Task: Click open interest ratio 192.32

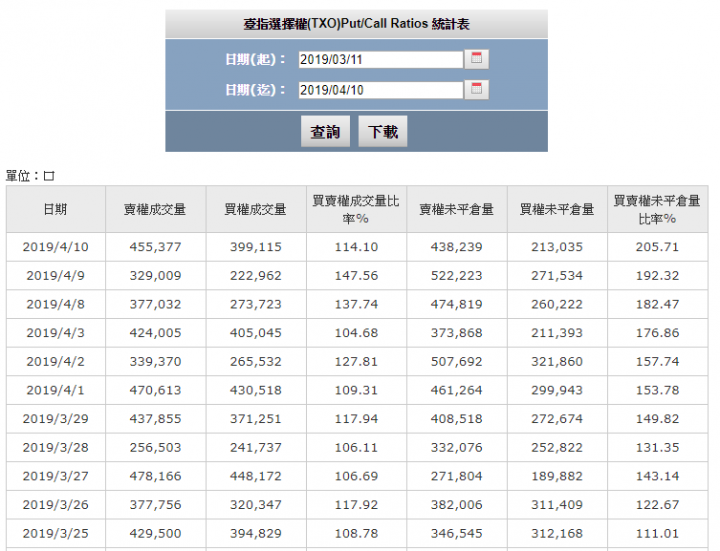Action: click(658, 276)
